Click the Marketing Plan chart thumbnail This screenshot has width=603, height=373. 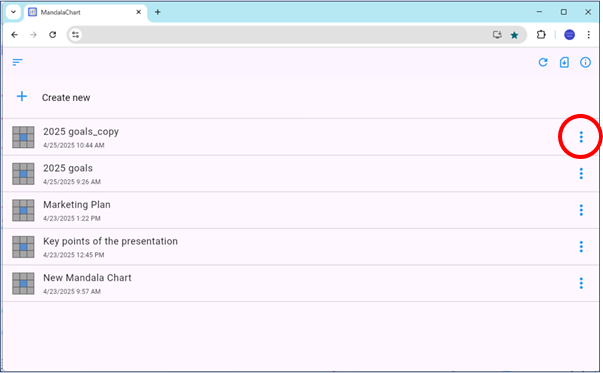pyautogui.click(x=23, y=210)
